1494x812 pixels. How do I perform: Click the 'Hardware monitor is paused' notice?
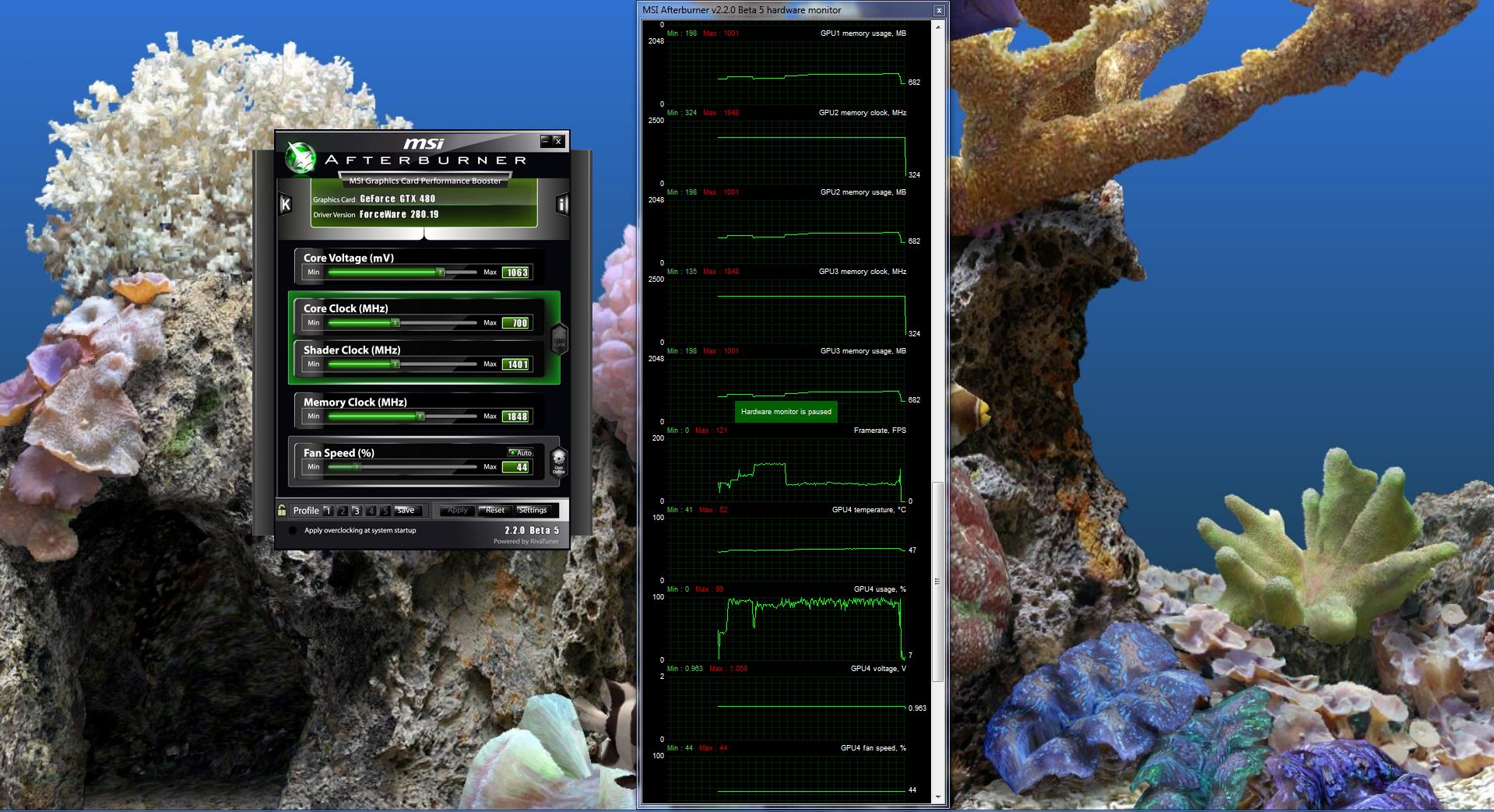click(786, 412)
